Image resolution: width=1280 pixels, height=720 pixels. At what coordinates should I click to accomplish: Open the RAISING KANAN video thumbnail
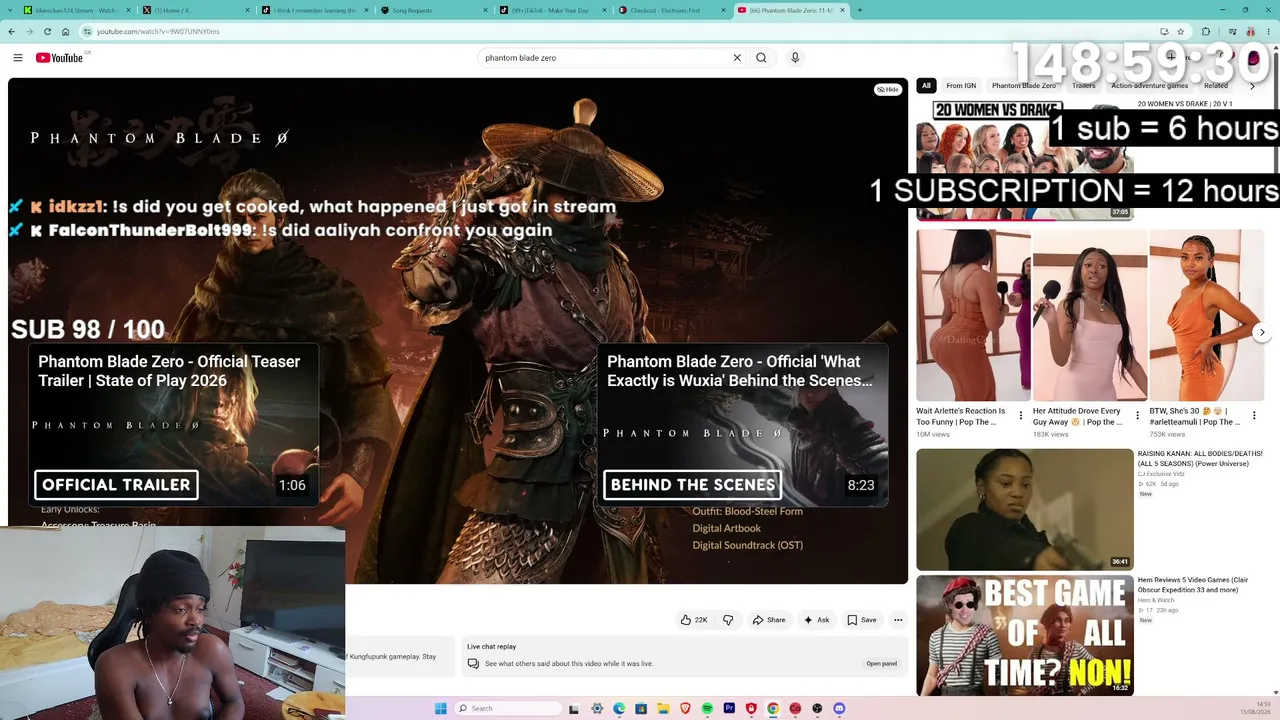pos(1025,510)
